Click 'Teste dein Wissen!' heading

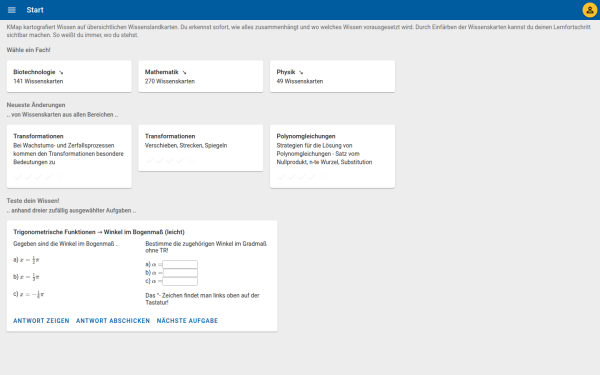tap(33, 201)
